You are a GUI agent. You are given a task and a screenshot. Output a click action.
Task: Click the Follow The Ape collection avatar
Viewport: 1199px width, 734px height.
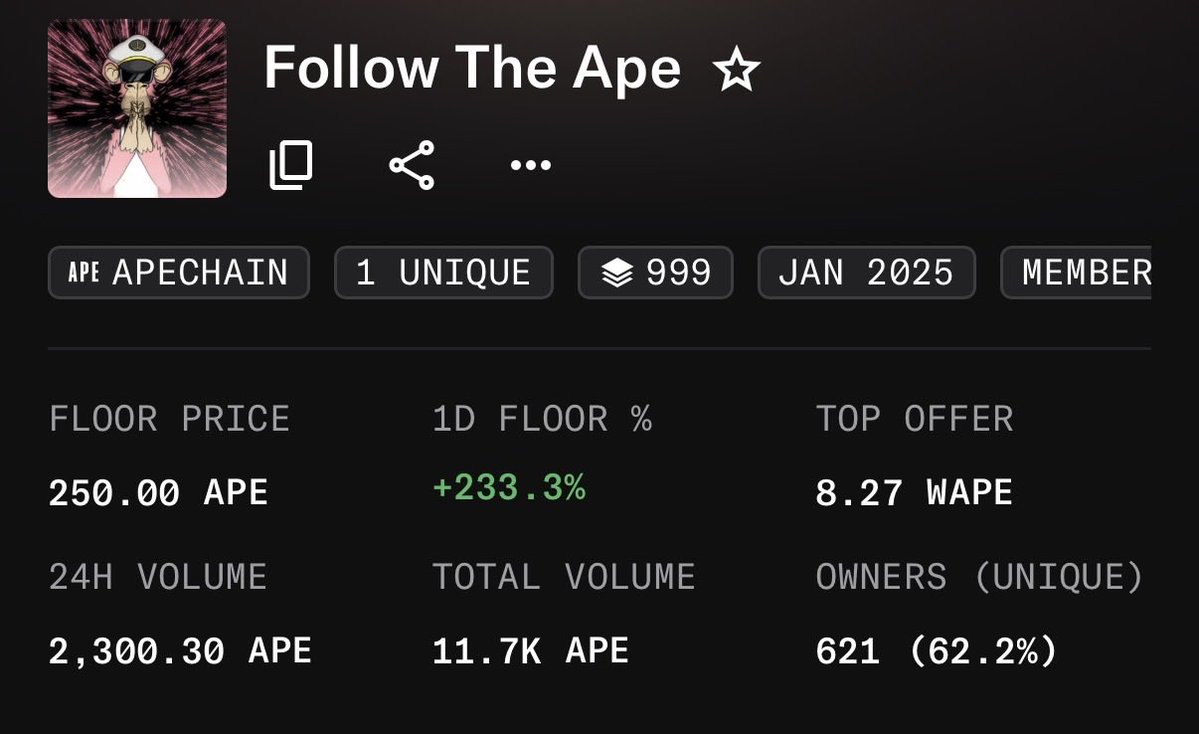(x=137, y=108)
